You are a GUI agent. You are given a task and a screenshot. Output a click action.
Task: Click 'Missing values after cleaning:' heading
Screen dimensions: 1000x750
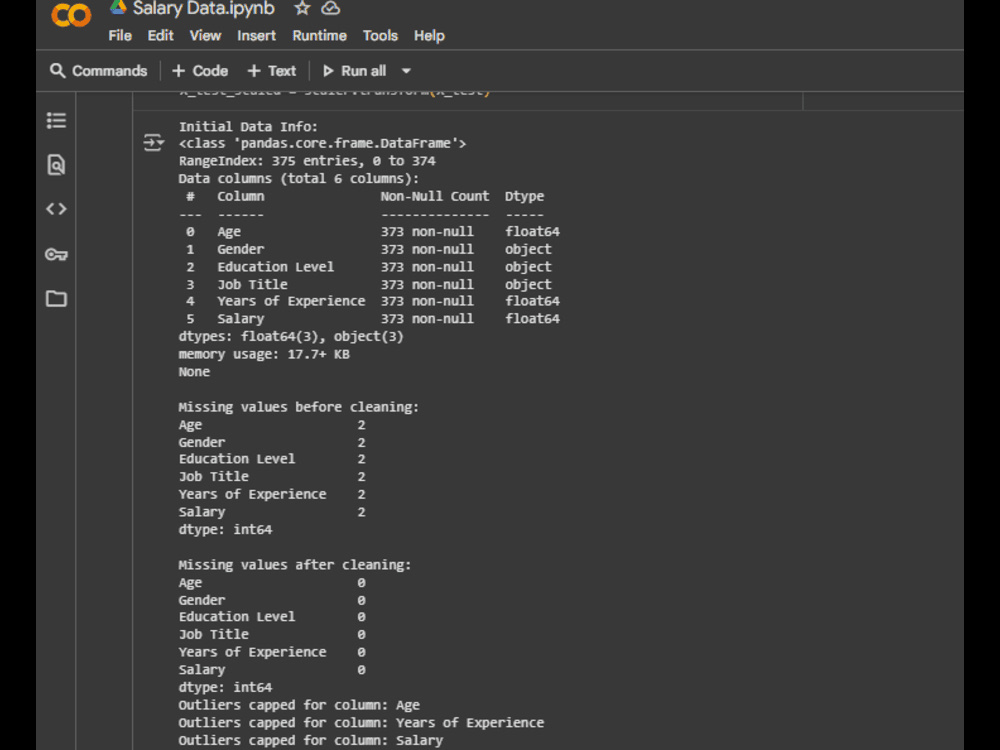pyautogui.click(x=295, y=565)
